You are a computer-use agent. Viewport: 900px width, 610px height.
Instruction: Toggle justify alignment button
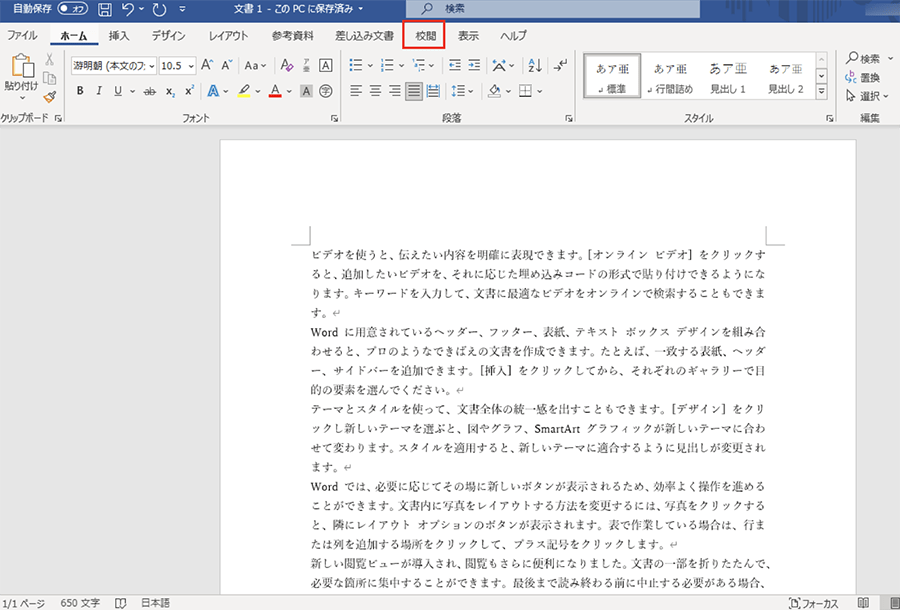414,91
